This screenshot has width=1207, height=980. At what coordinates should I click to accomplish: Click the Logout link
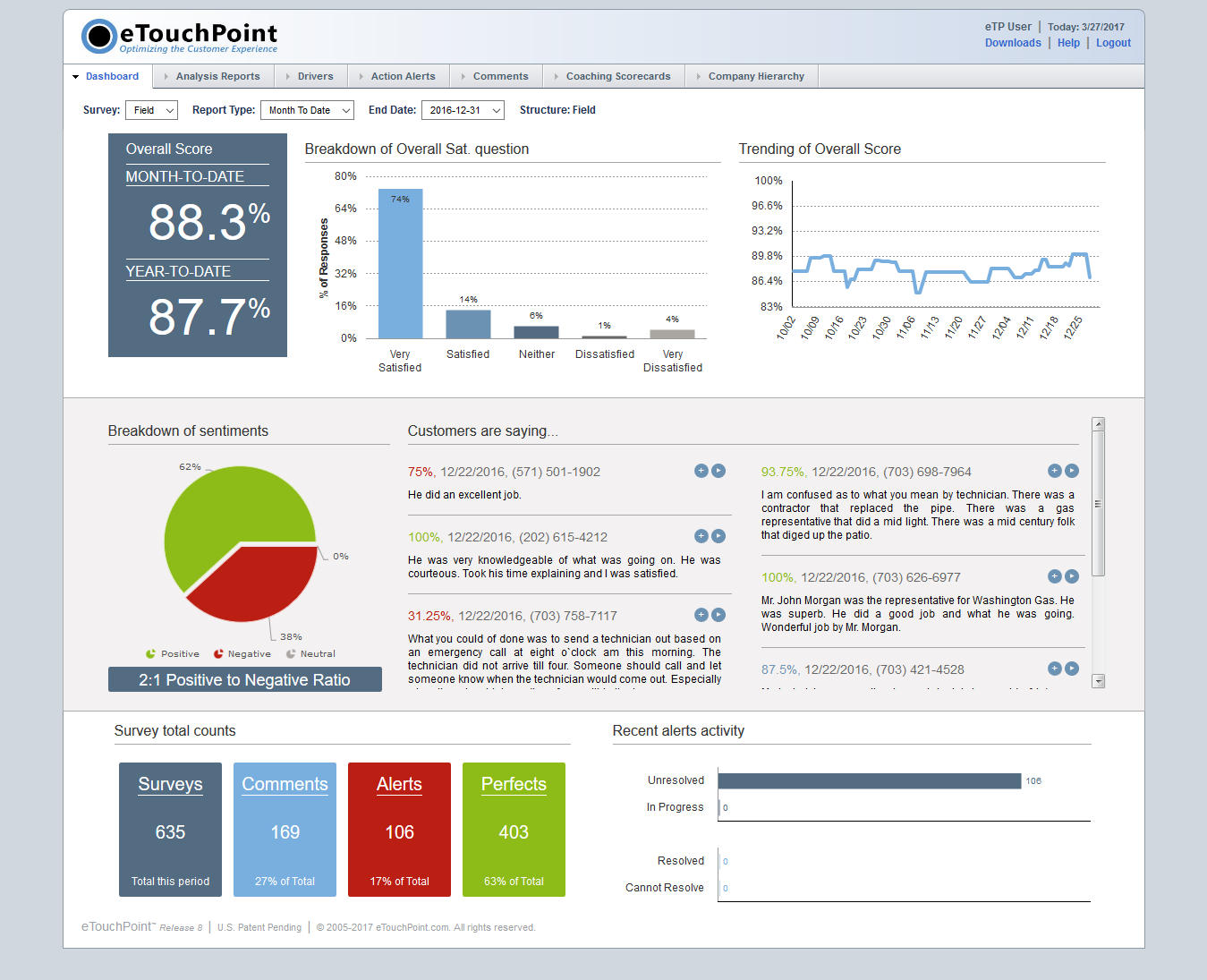1113,43
